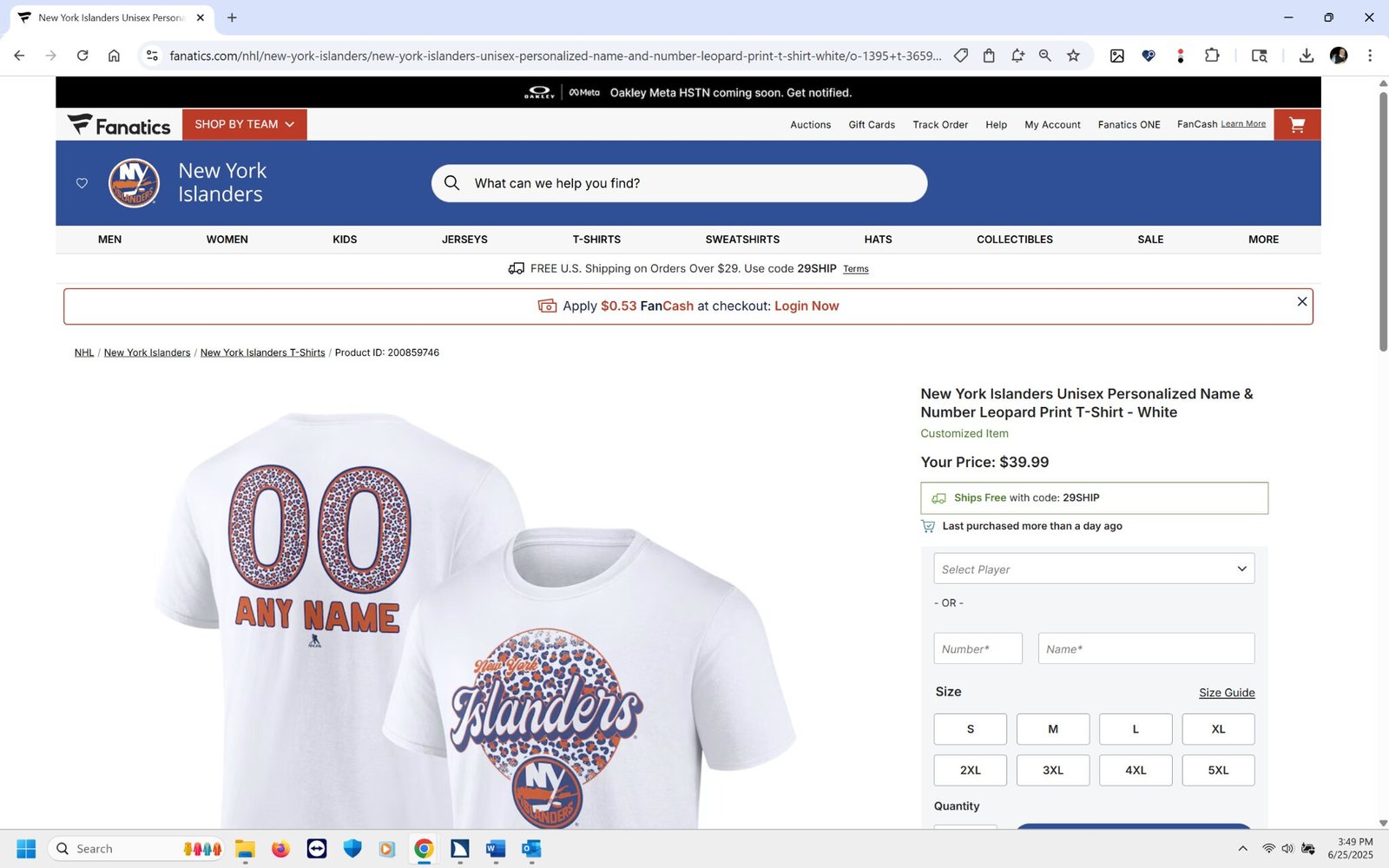Expand the Select Player dropdown
The height and width of the screenshot is (868, 1389).
pyautogui.click(x=1094, y=569)
